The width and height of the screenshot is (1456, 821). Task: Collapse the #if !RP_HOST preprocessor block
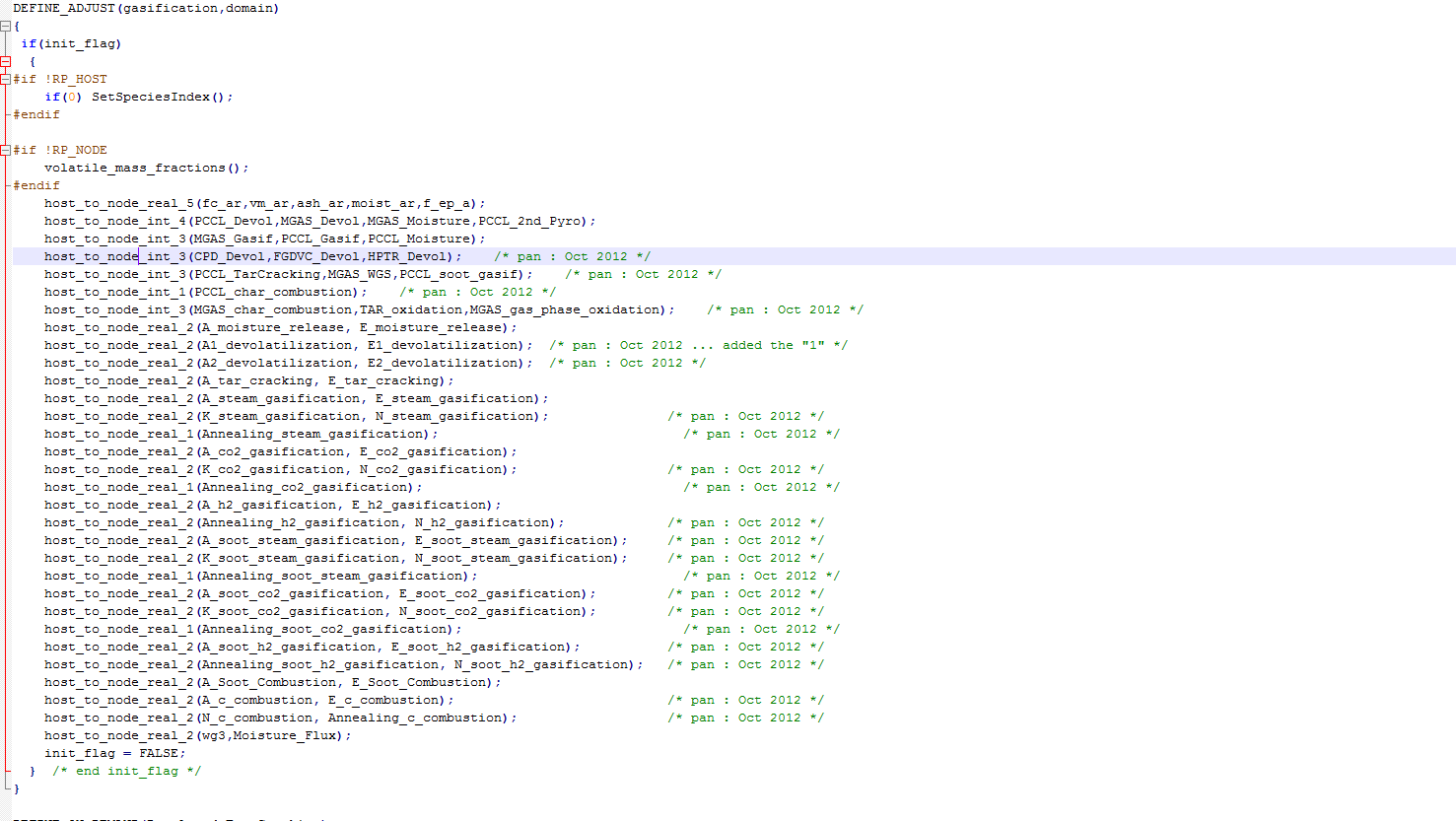[x=5, y=79]
